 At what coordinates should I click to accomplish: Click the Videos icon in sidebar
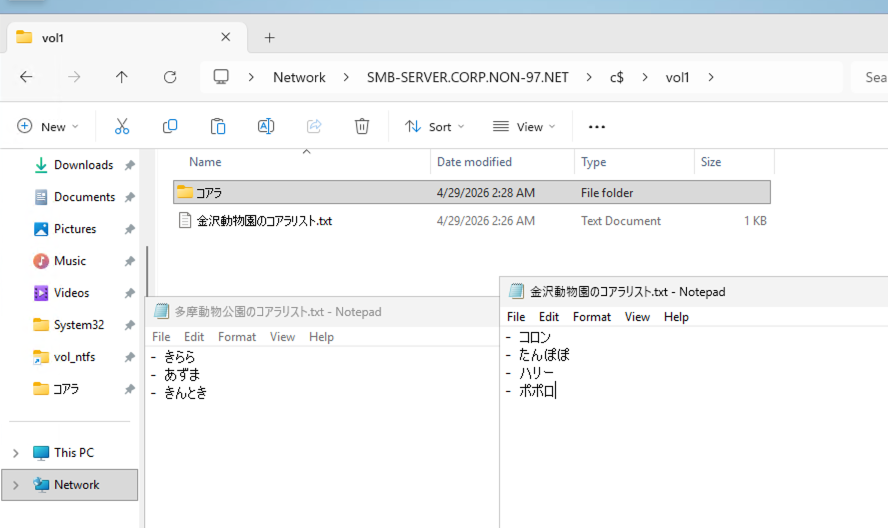(x=41, y=293)
